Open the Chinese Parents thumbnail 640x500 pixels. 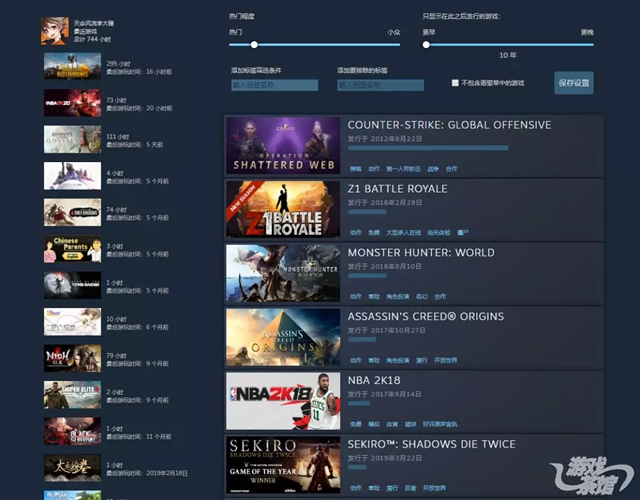coord(72,249)
